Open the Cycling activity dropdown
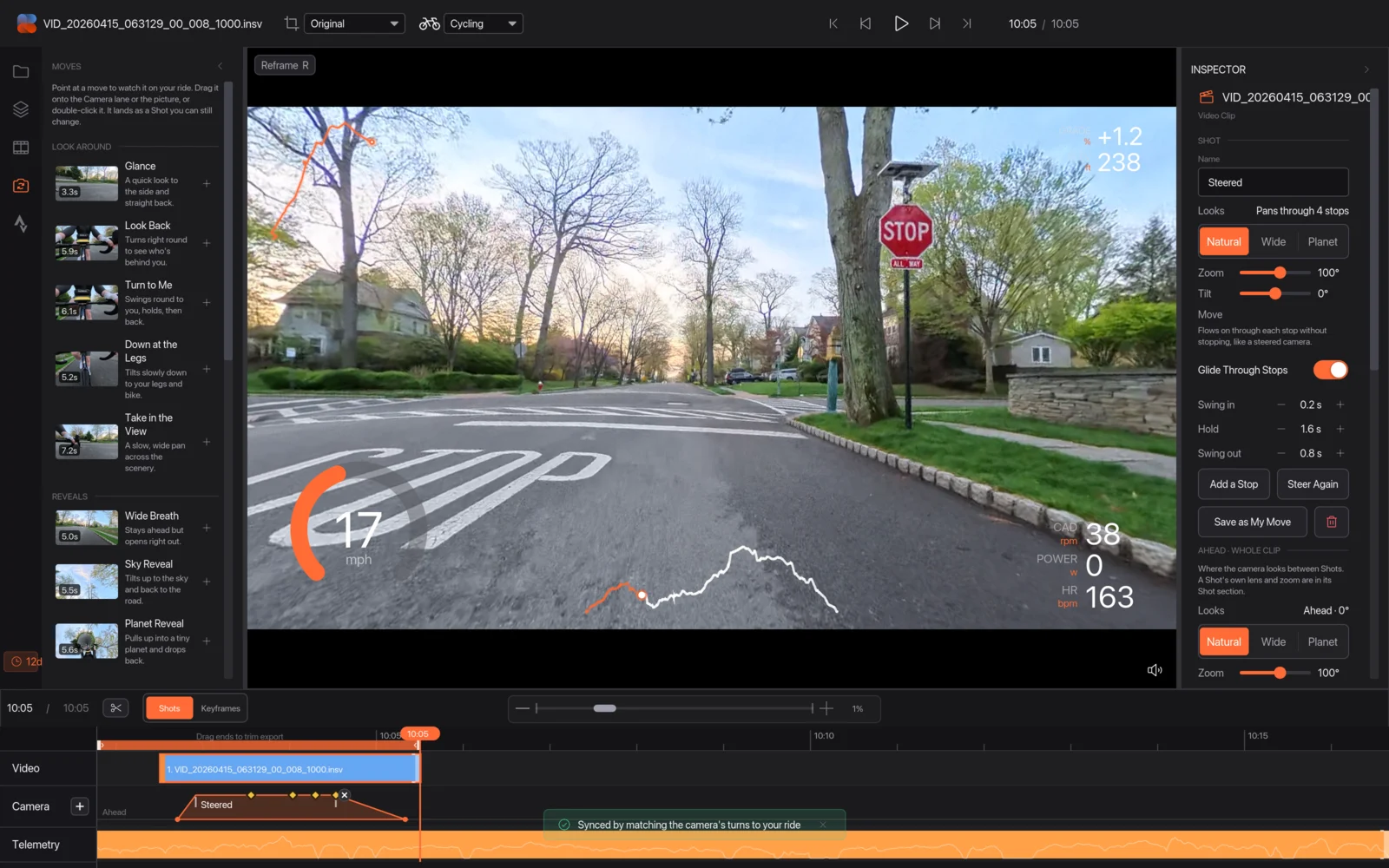Viewport: 1389px width, 868px height. tap(484, 23)
